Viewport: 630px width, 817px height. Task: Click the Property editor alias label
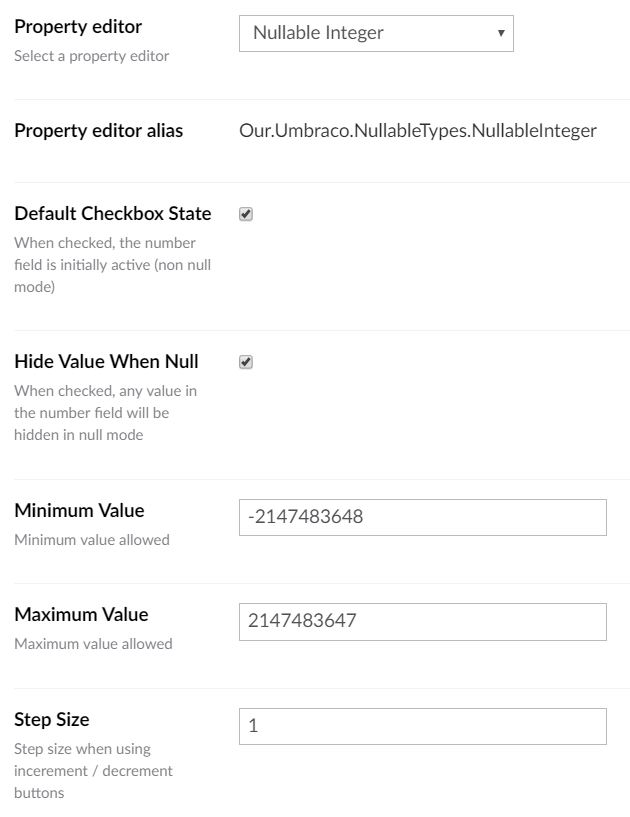coord(98,130)
